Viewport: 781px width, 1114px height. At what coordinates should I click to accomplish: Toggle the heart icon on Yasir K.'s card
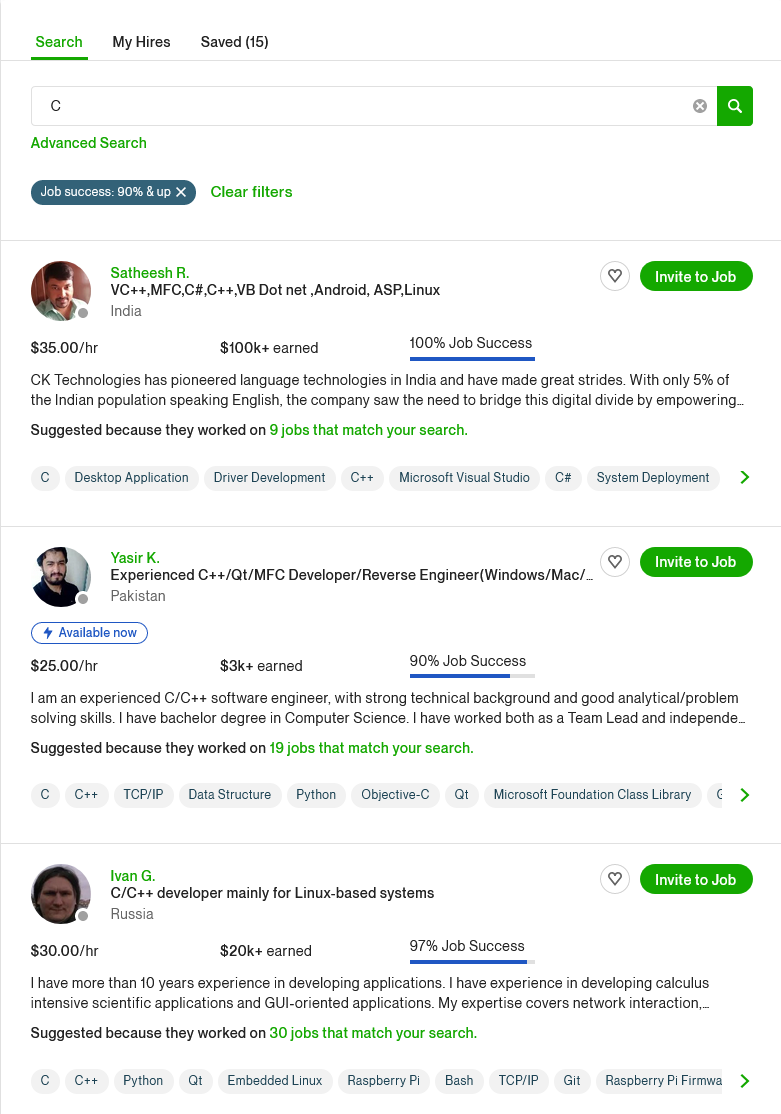coord(615,562)
